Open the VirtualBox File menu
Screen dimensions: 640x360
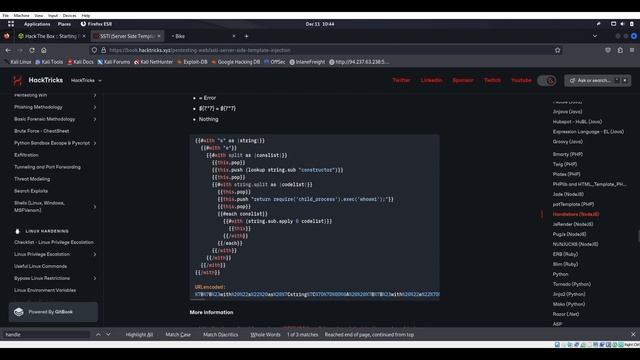coord(5,16)
